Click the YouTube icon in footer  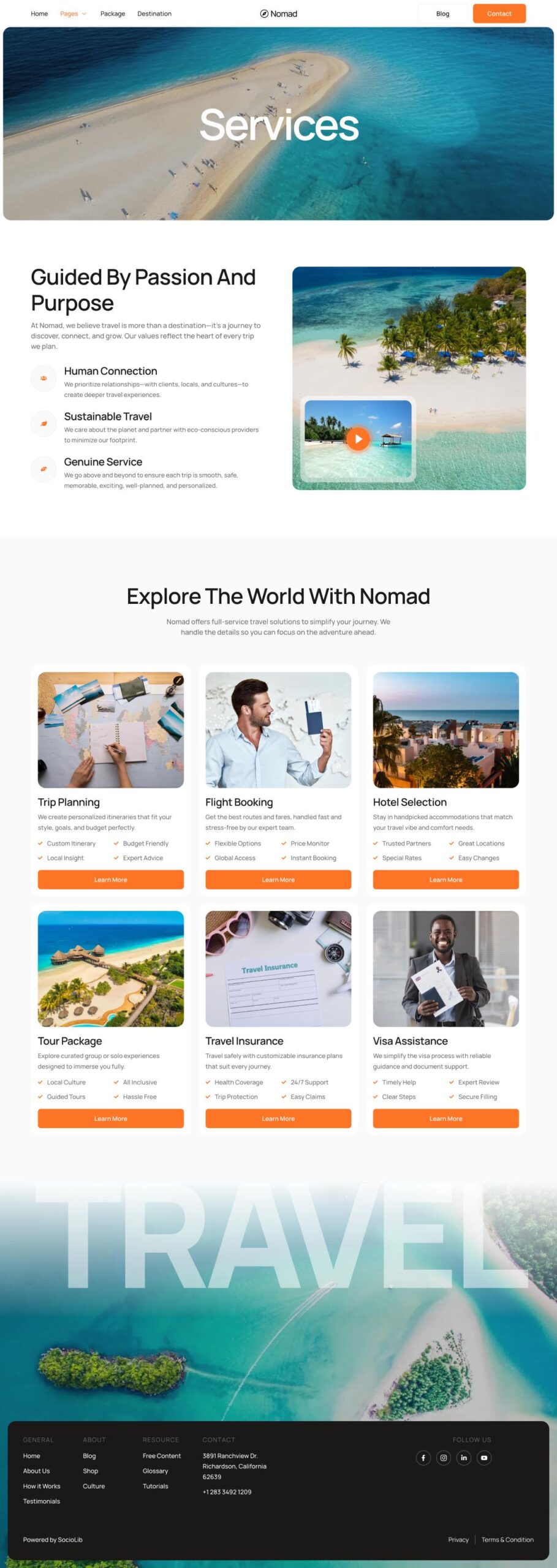click(484, 1457)
